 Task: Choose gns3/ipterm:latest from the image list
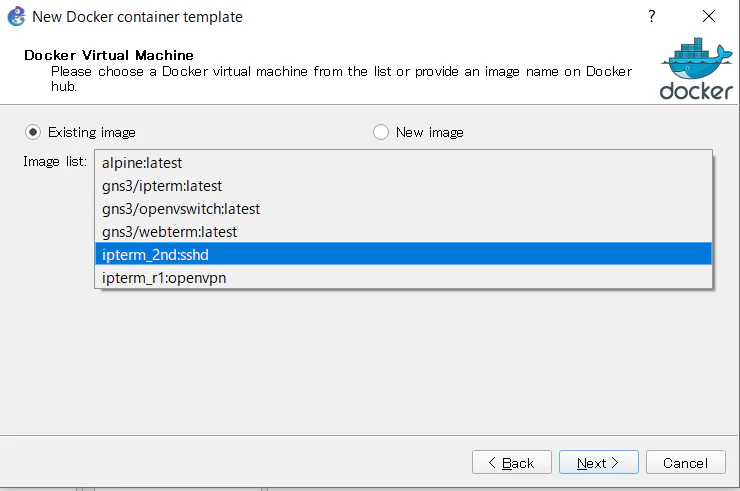click(404, 186)
